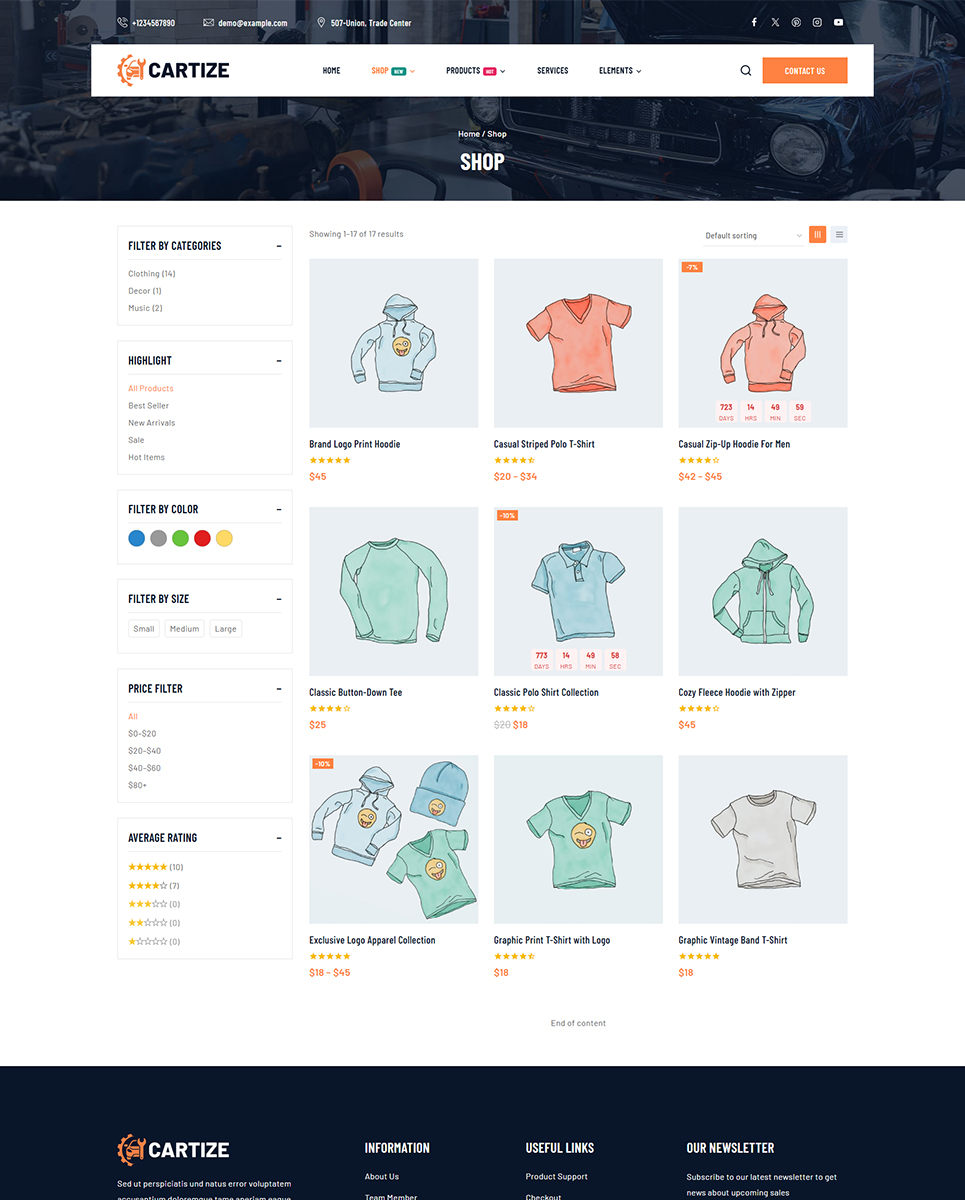Collapse the Price Filter section
965x1200 pixels.
tap(279, 689)
